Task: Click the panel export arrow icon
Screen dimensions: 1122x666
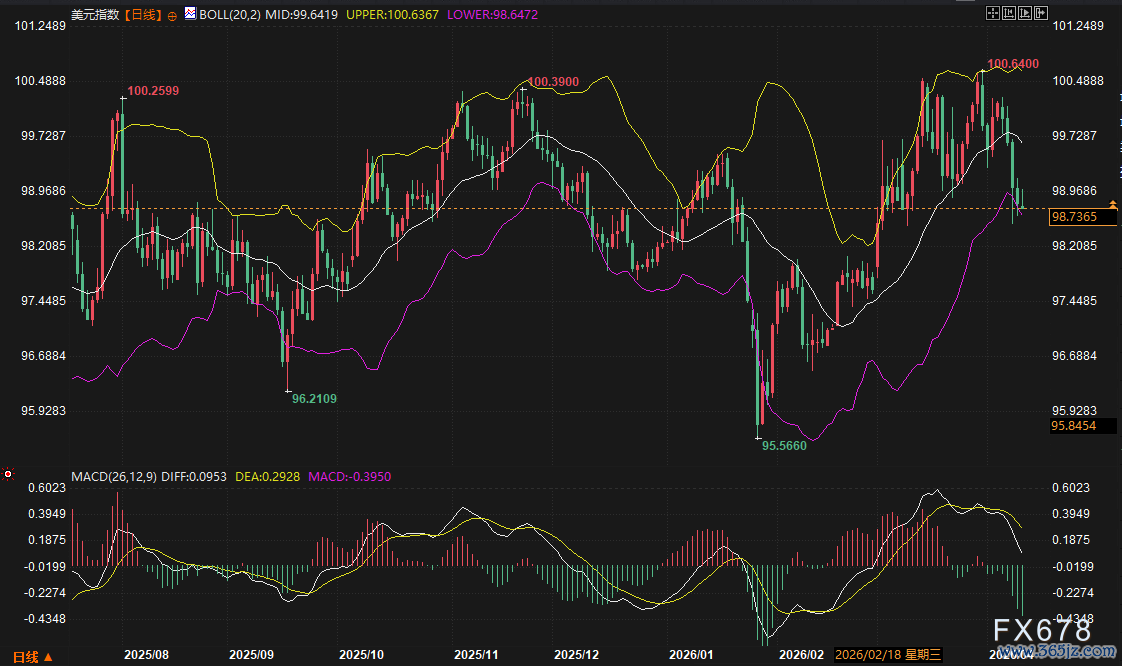Action: point(1041,13)
